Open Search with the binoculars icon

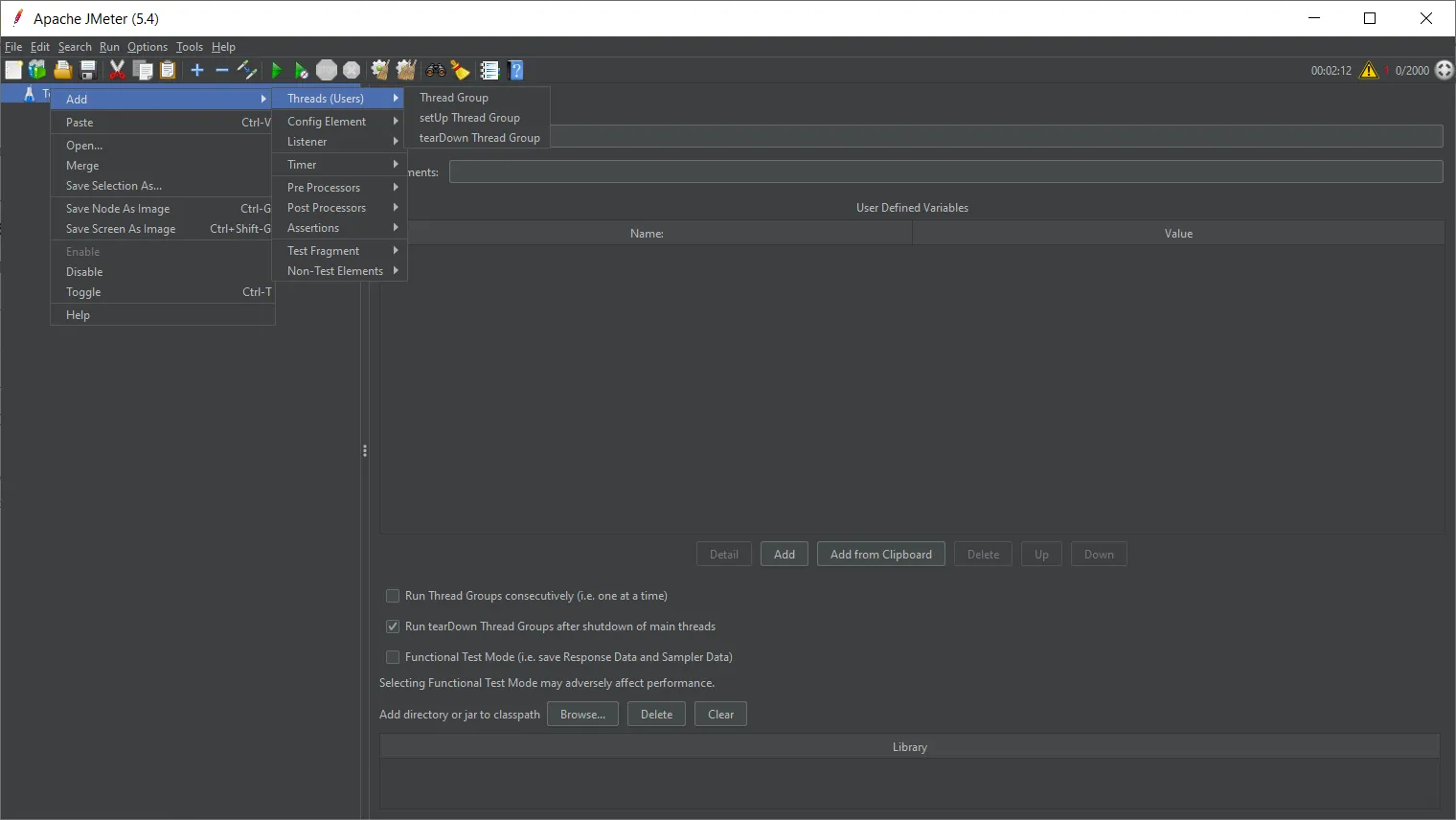pos(436,70)
